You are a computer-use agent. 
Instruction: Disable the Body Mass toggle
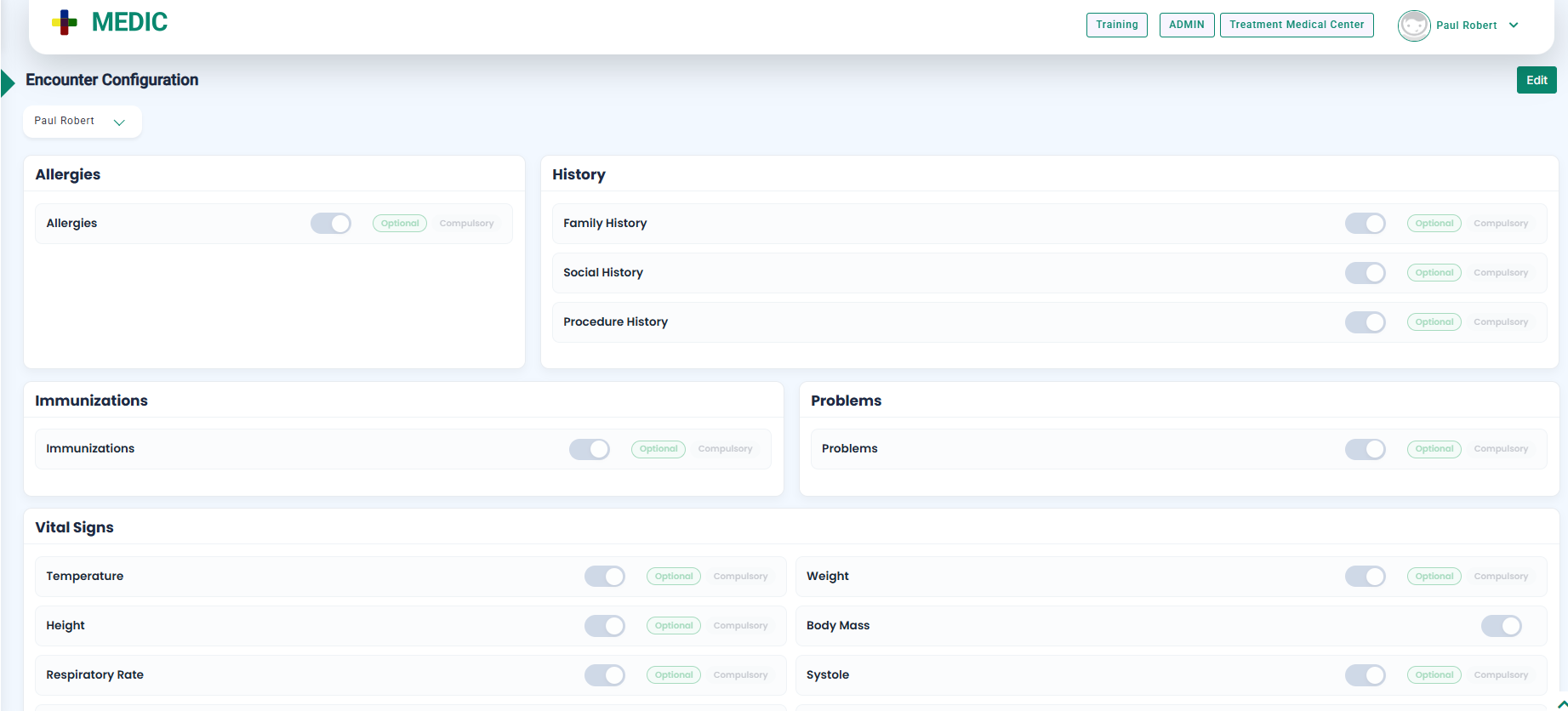pyautogui.click(x=1501, y=626)
